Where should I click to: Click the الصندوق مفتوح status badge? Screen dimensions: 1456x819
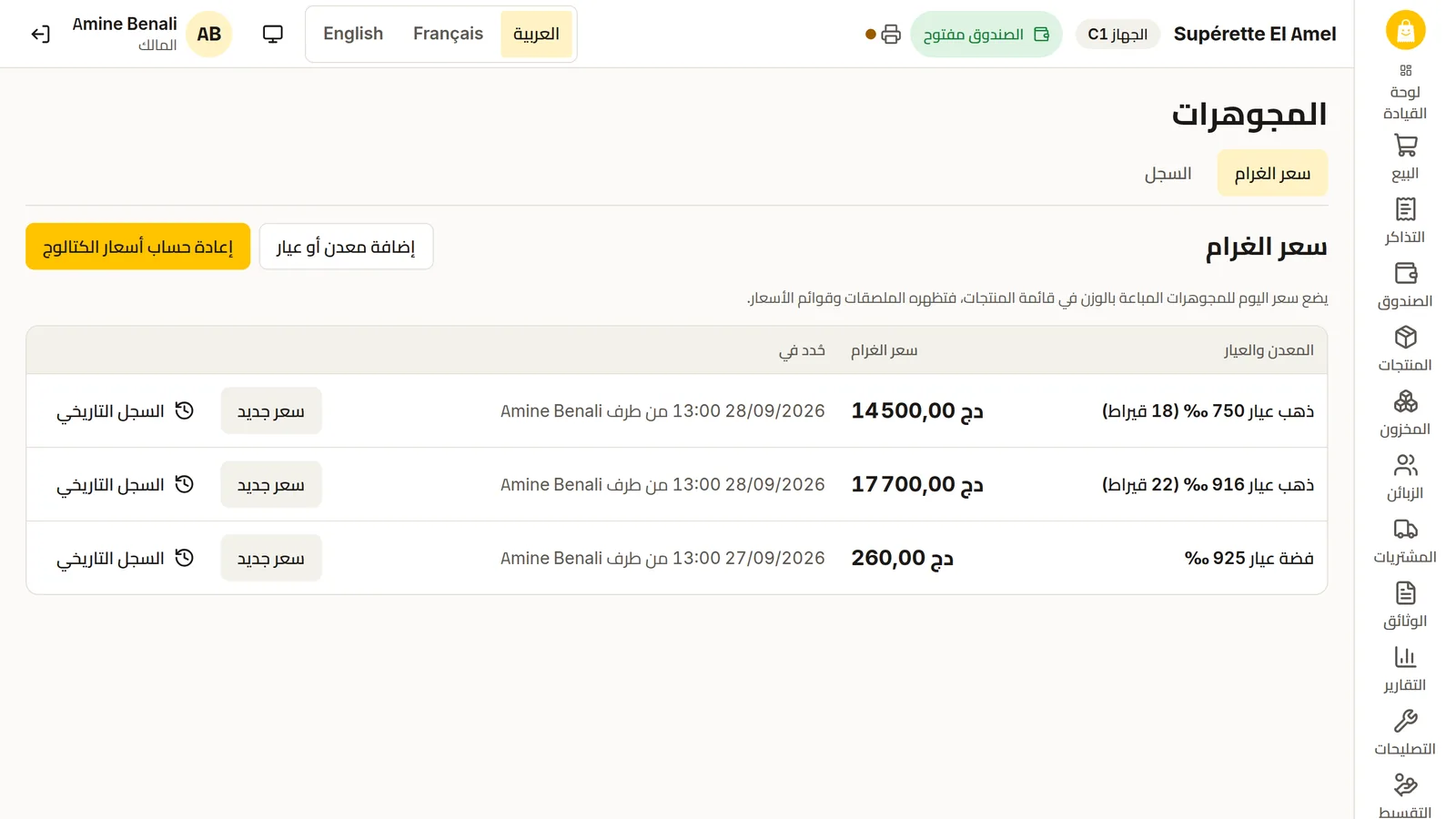point(986,35)
